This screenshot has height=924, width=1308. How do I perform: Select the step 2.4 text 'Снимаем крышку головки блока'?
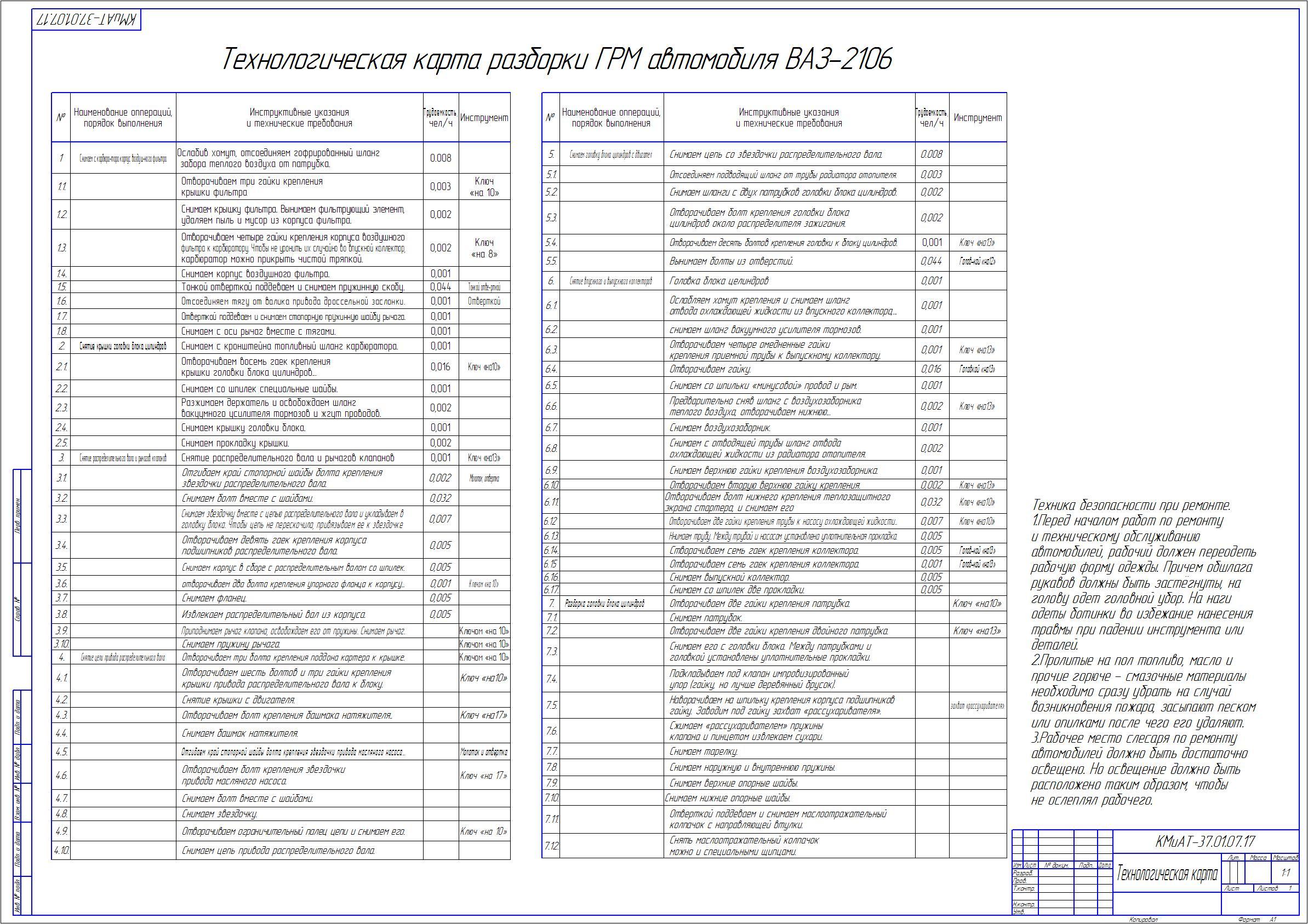coord(243,428)
